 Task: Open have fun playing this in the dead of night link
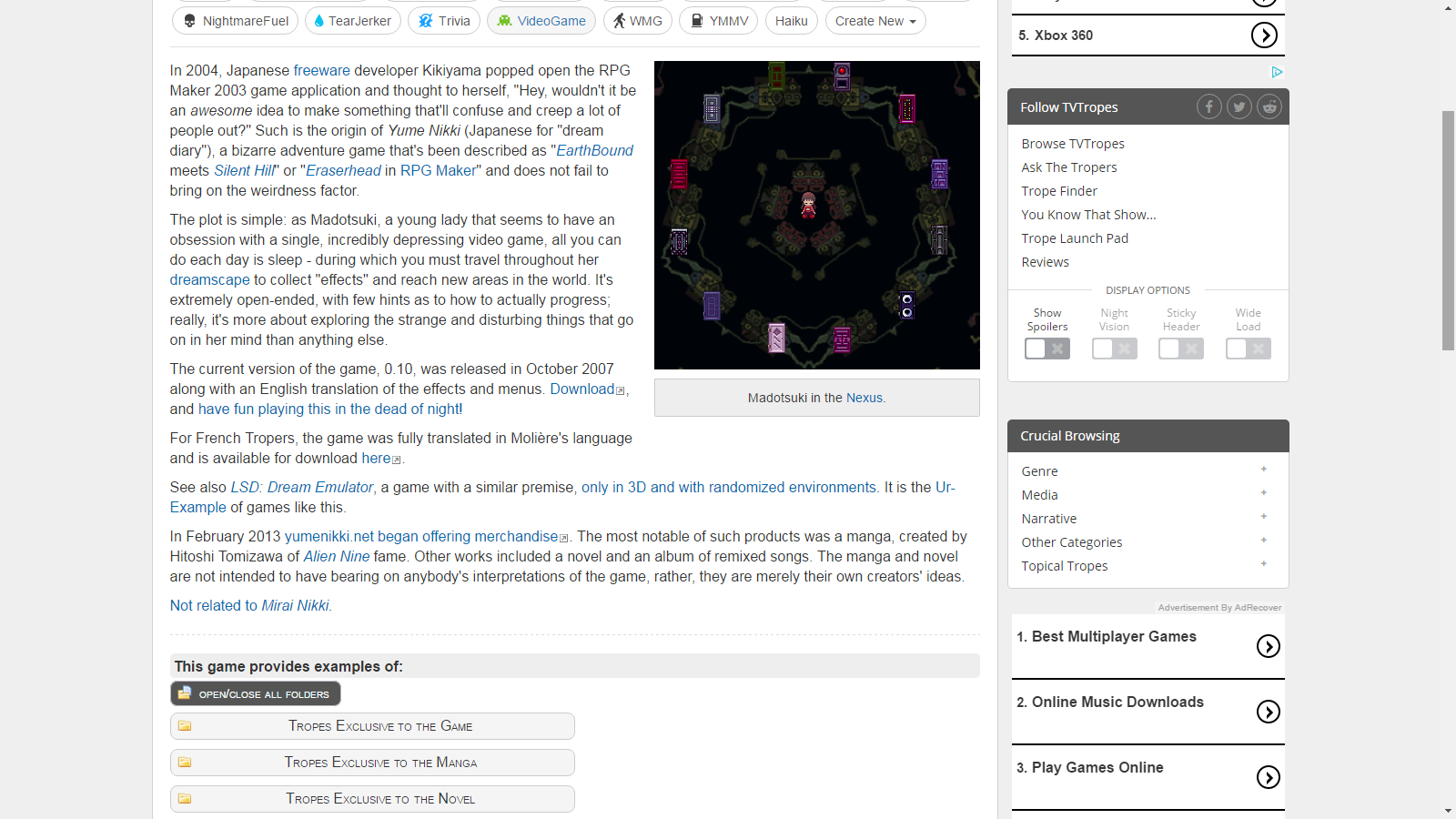click(329, 409)
